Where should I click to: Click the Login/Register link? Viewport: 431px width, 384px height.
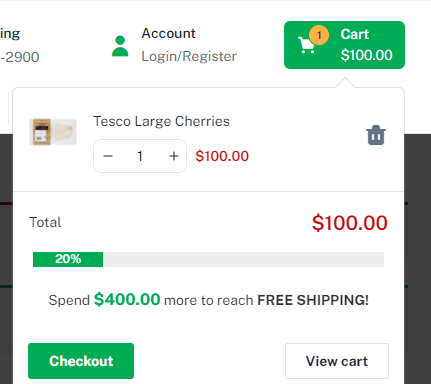click(x=189, y=56)
